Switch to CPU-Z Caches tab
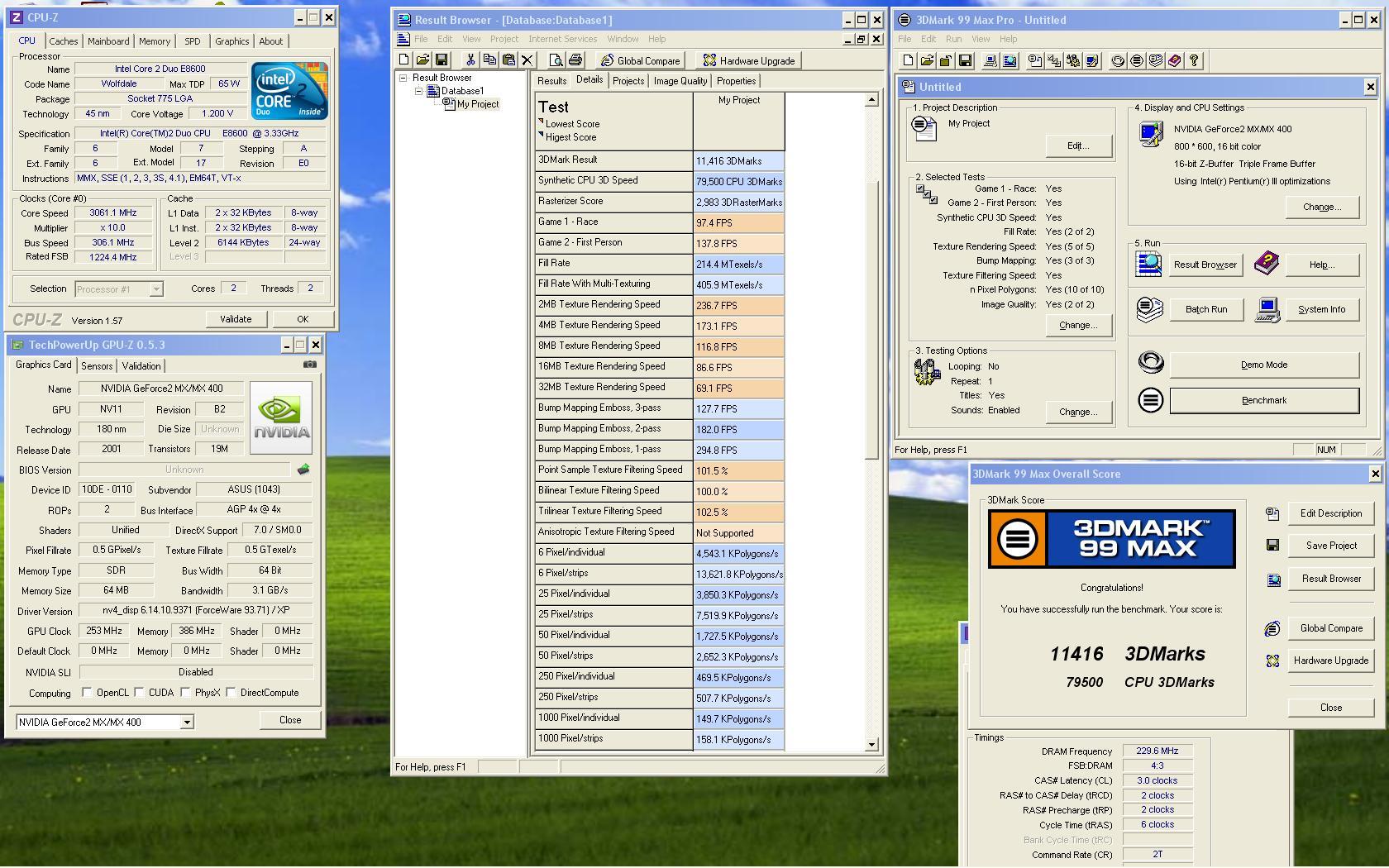Screen dimensions: 1389x868 [63, 41]
